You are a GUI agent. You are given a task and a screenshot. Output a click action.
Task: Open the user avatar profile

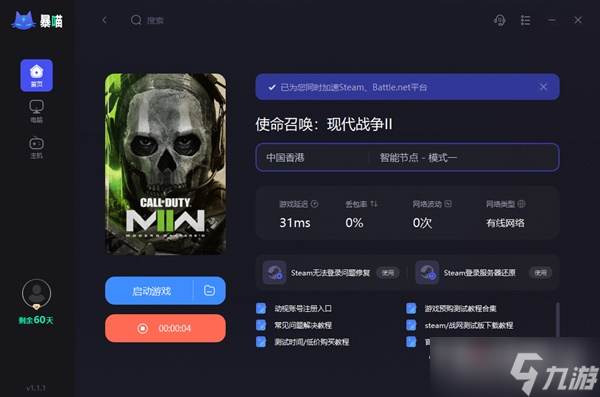pyautogui.click(x=36, y=294)
